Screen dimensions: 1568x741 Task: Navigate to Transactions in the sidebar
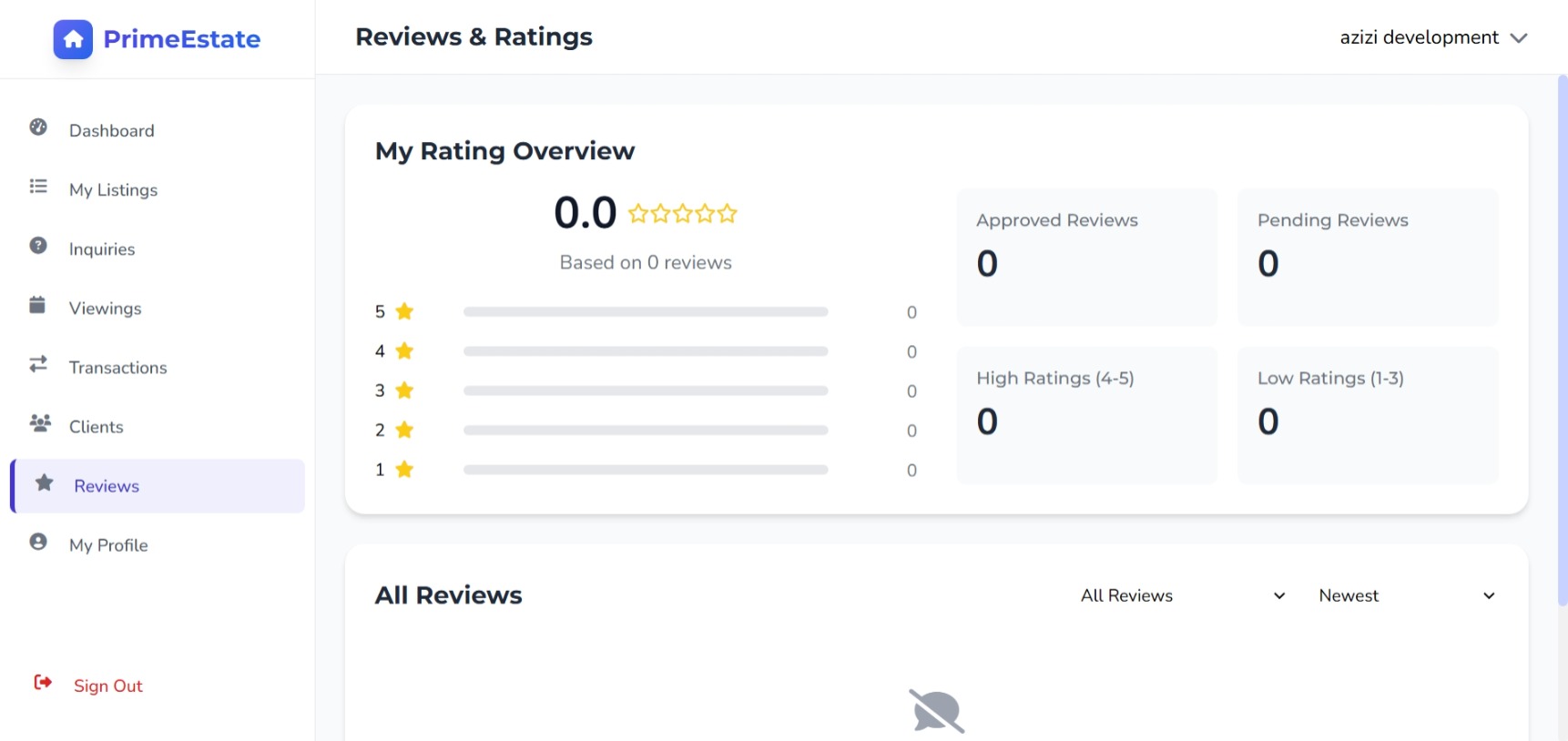click(118, 368)
